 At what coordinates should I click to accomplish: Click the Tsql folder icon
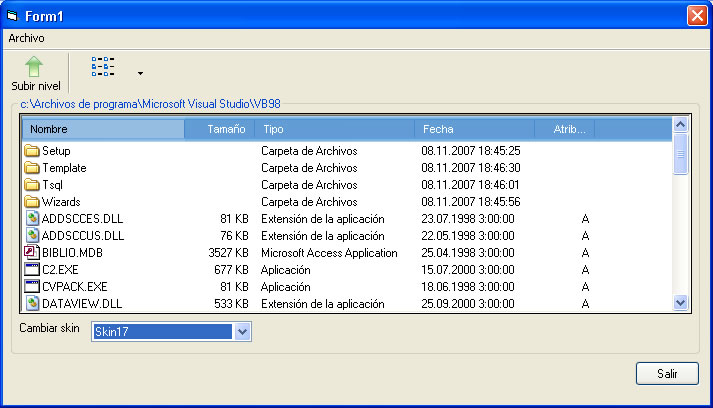(x=31, y=185)
